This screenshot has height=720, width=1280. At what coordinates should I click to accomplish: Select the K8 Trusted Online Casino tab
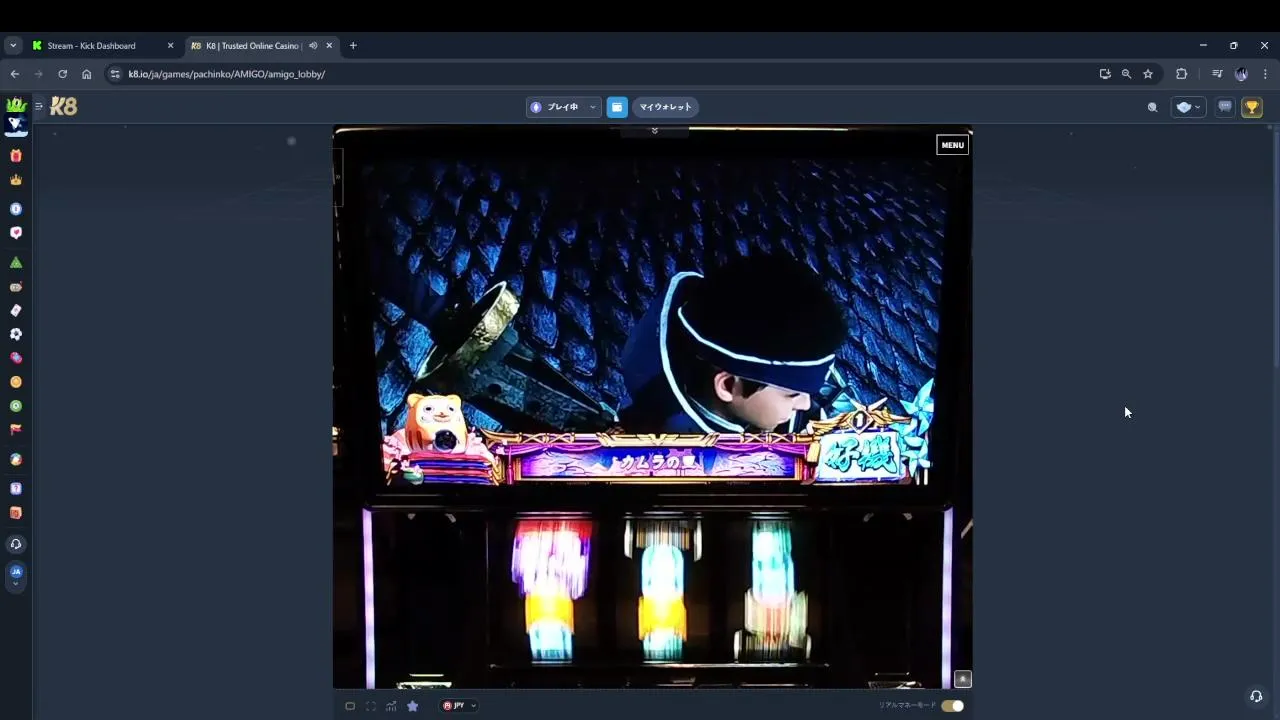click(262, 45)
